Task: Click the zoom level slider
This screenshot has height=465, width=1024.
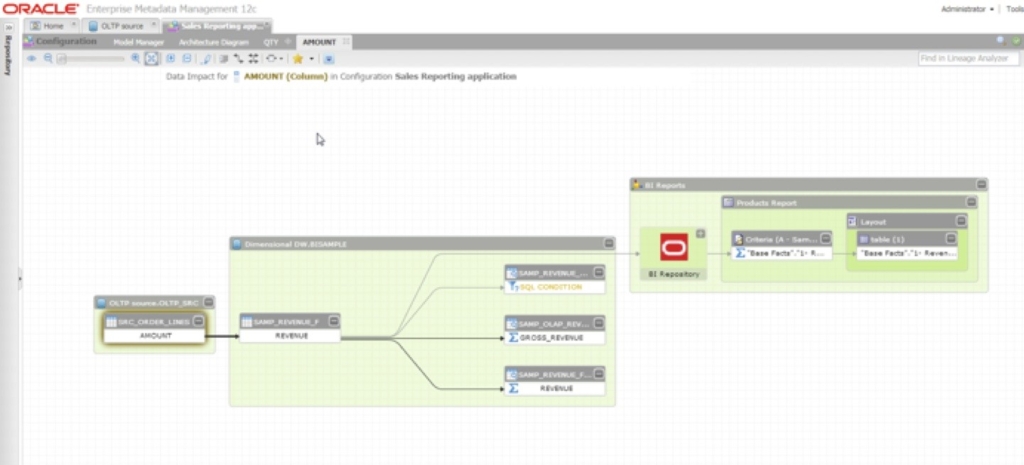Action: [91, 59]
